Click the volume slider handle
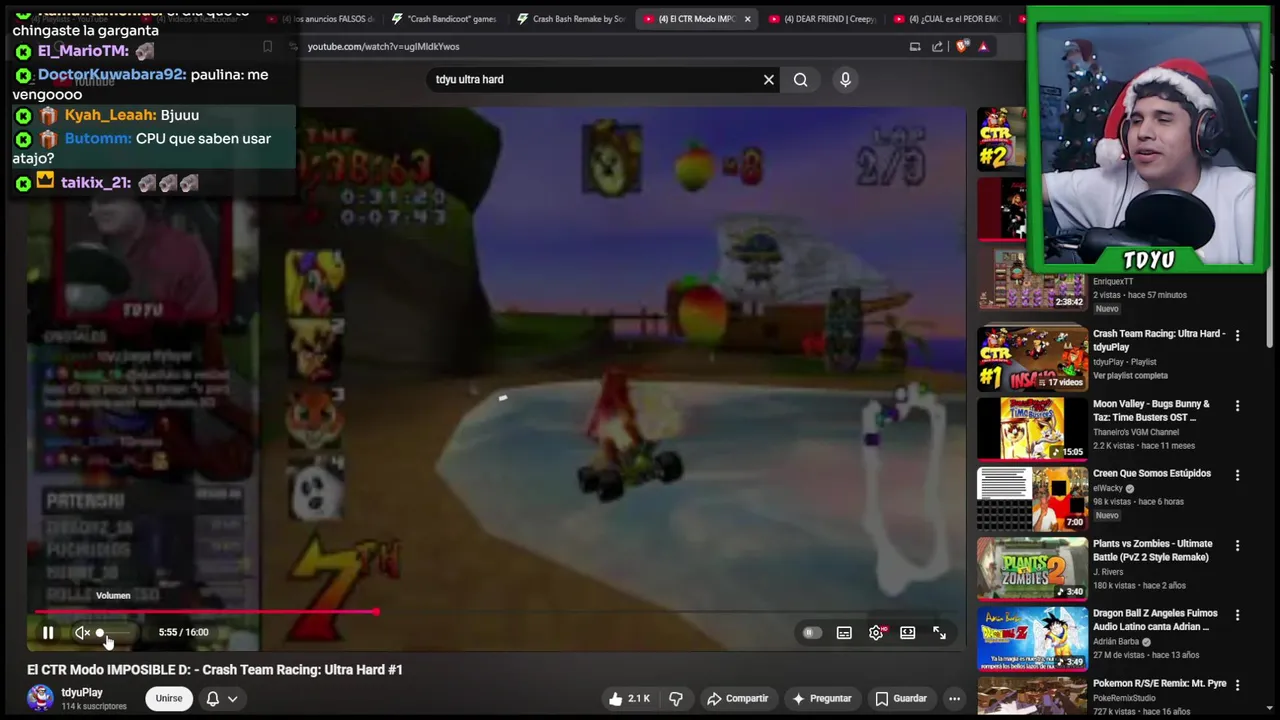The width and height of the screenshot is (1280, 720). coord(100,633)
